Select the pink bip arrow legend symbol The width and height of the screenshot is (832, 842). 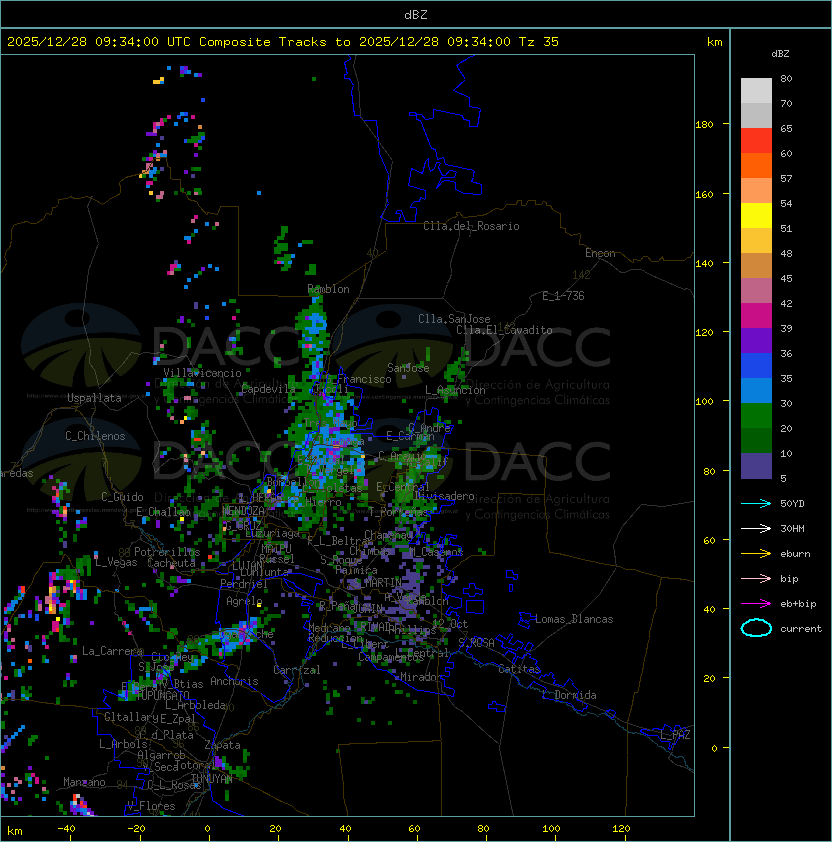(x=756, y=578)
